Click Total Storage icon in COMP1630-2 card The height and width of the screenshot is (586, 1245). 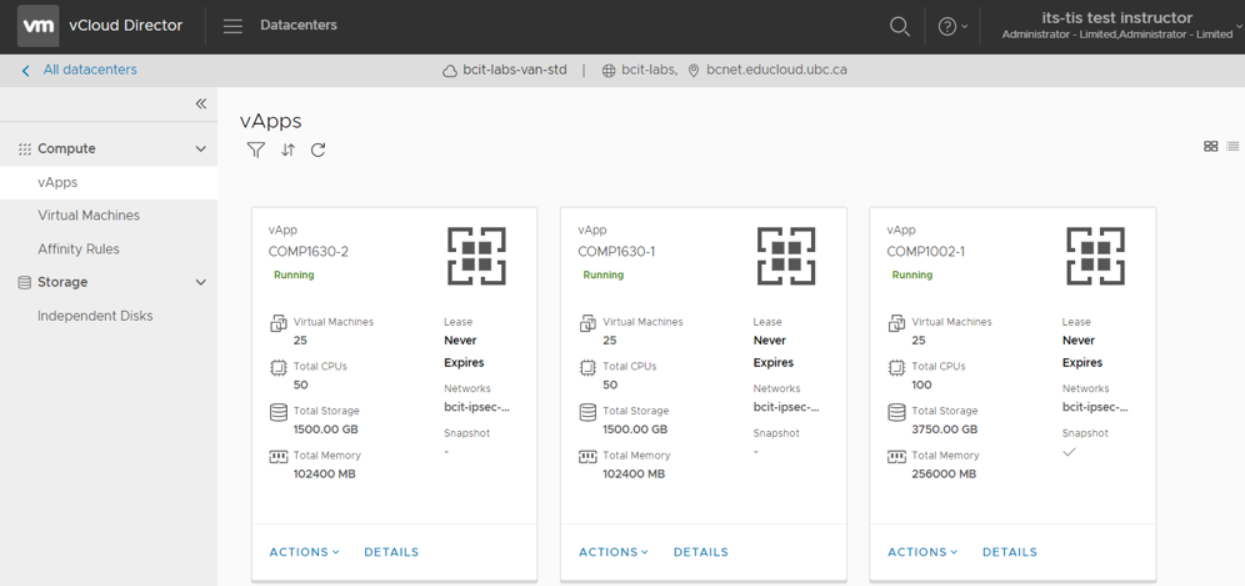(278, 412)
